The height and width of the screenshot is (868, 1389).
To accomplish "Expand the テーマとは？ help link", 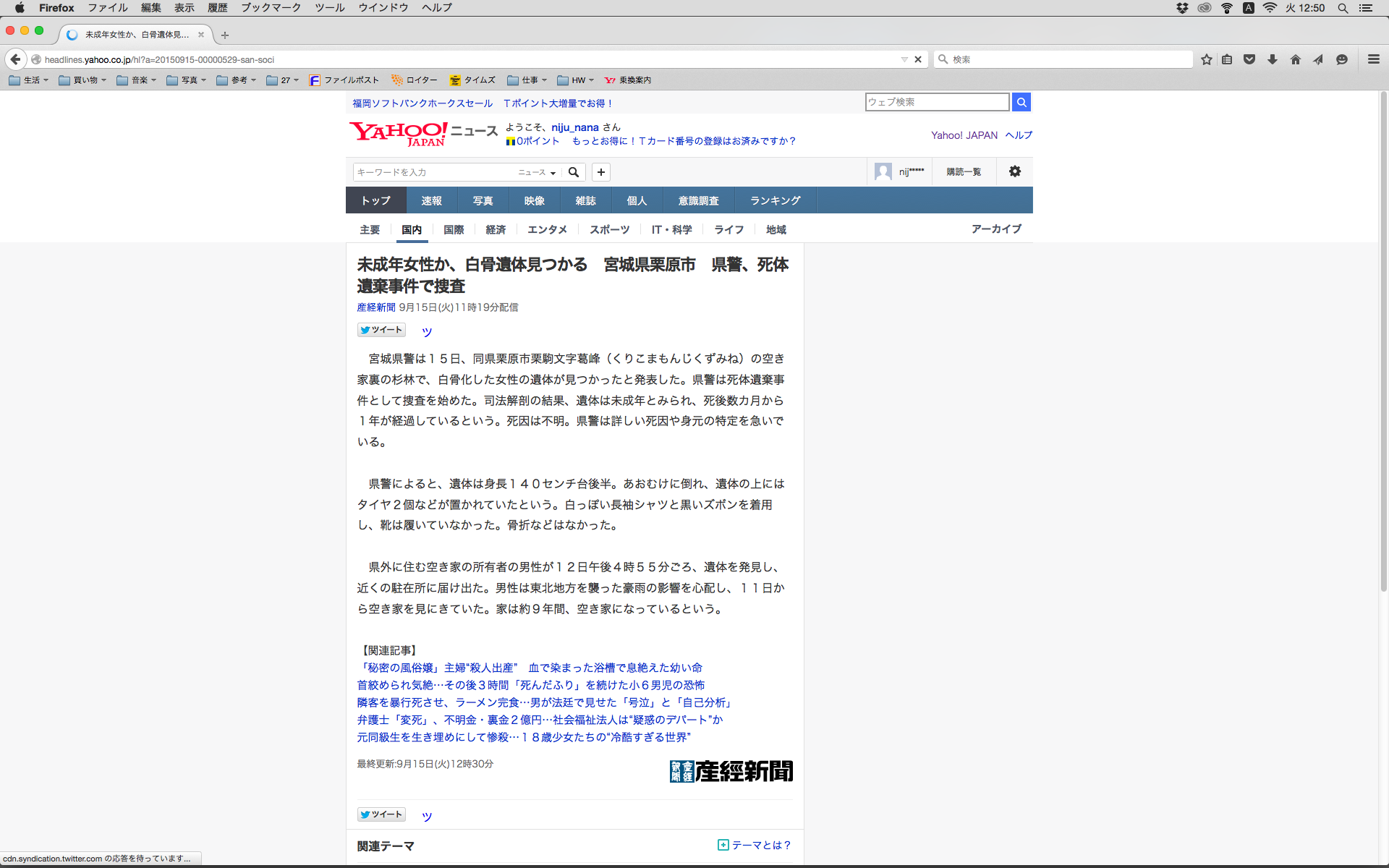I will (x=755, y=845).
